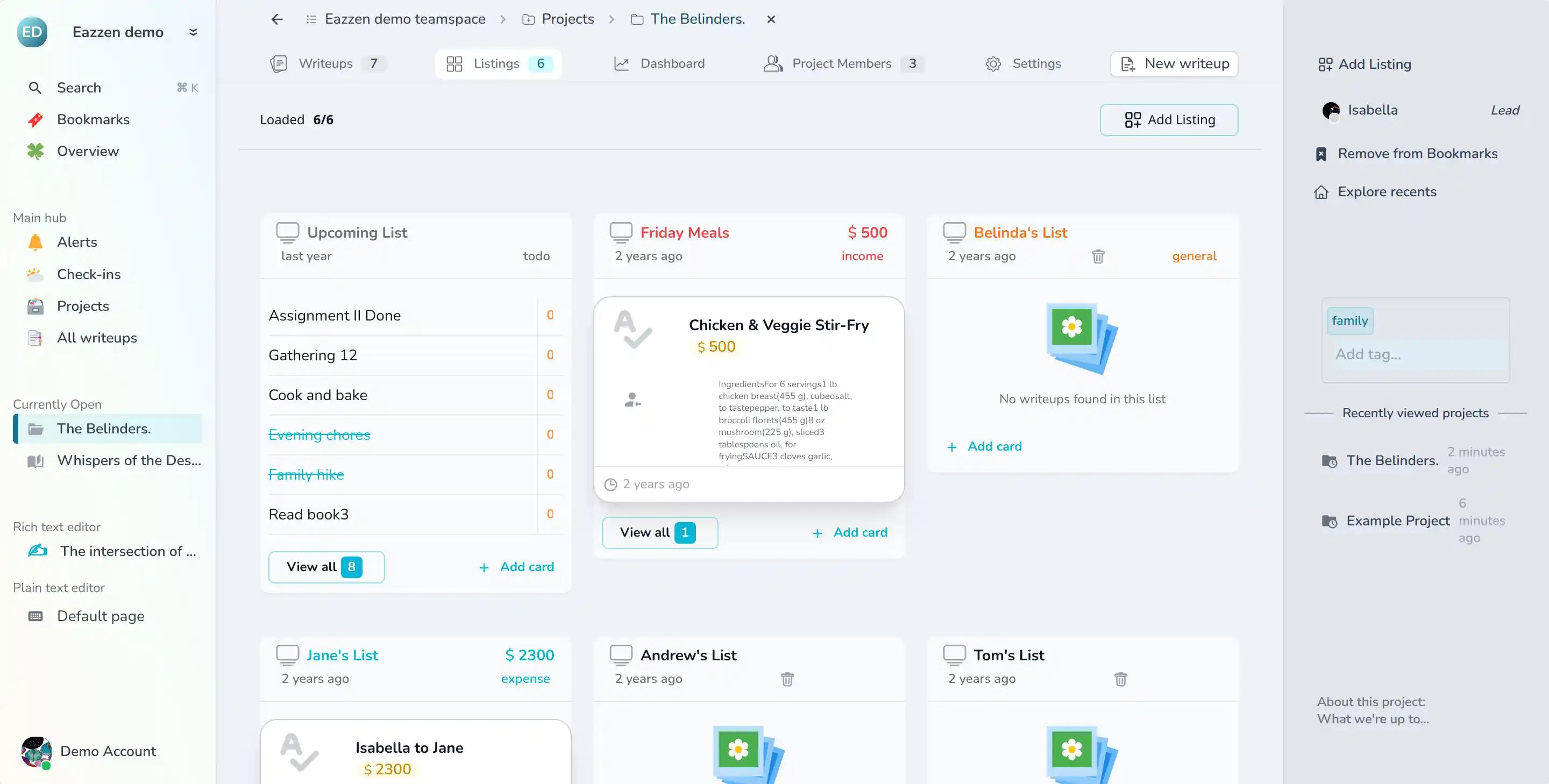Toggle completion check on Isabella to Jane card
Viewport: 1549px width, 784px height.
[x=300, y=752]
